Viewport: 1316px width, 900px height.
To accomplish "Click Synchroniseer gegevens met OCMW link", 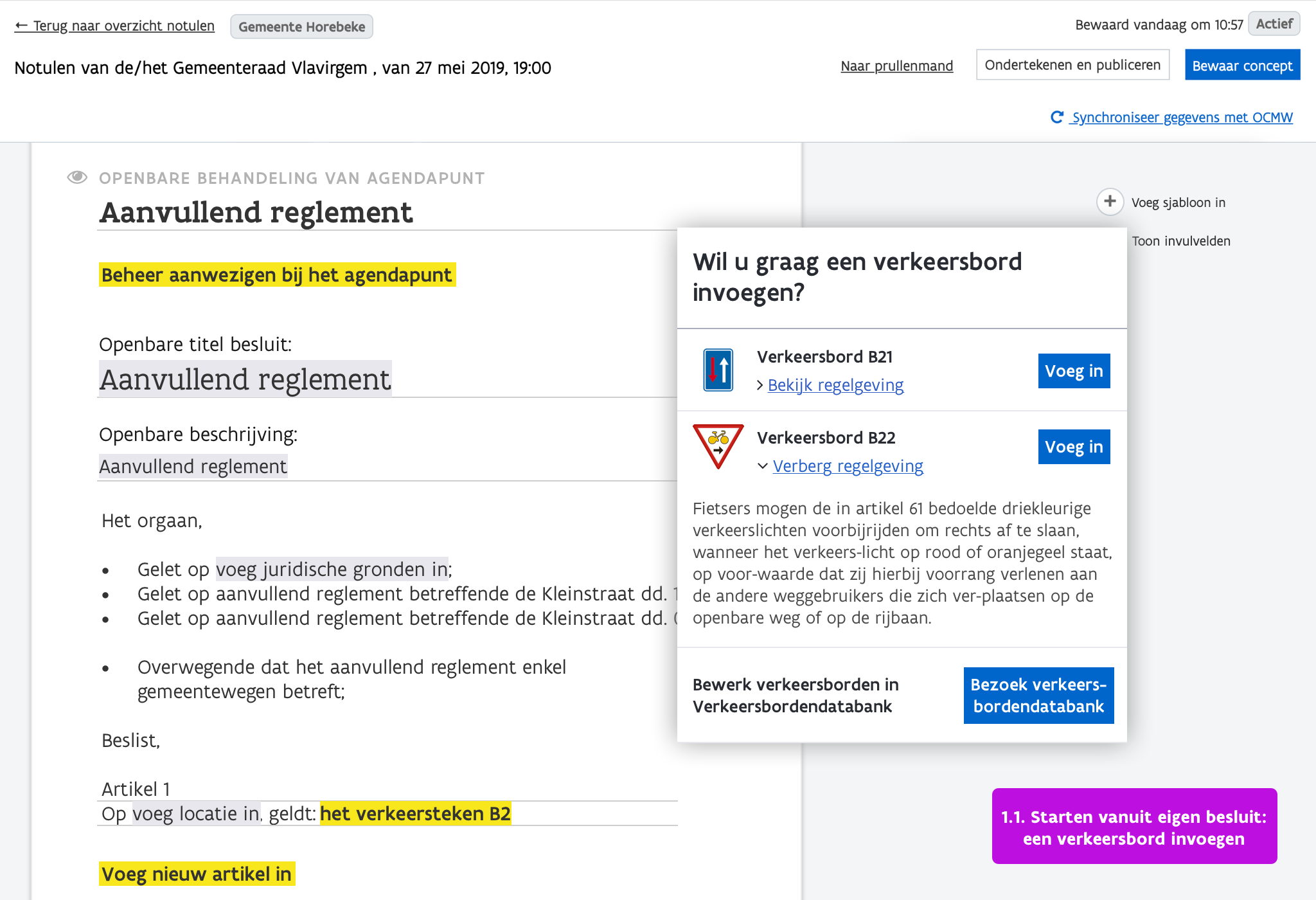I will click(1182, 117).
